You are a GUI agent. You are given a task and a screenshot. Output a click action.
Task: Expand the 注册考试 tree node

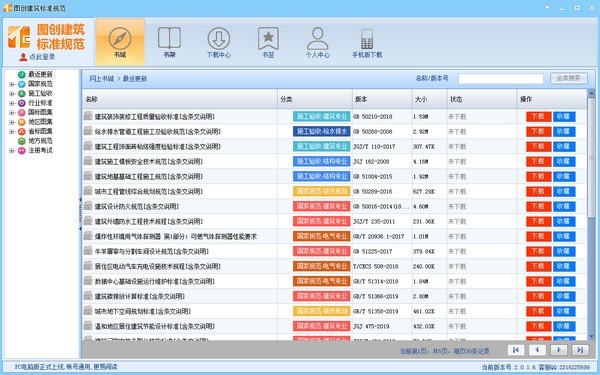pos(12,151)
